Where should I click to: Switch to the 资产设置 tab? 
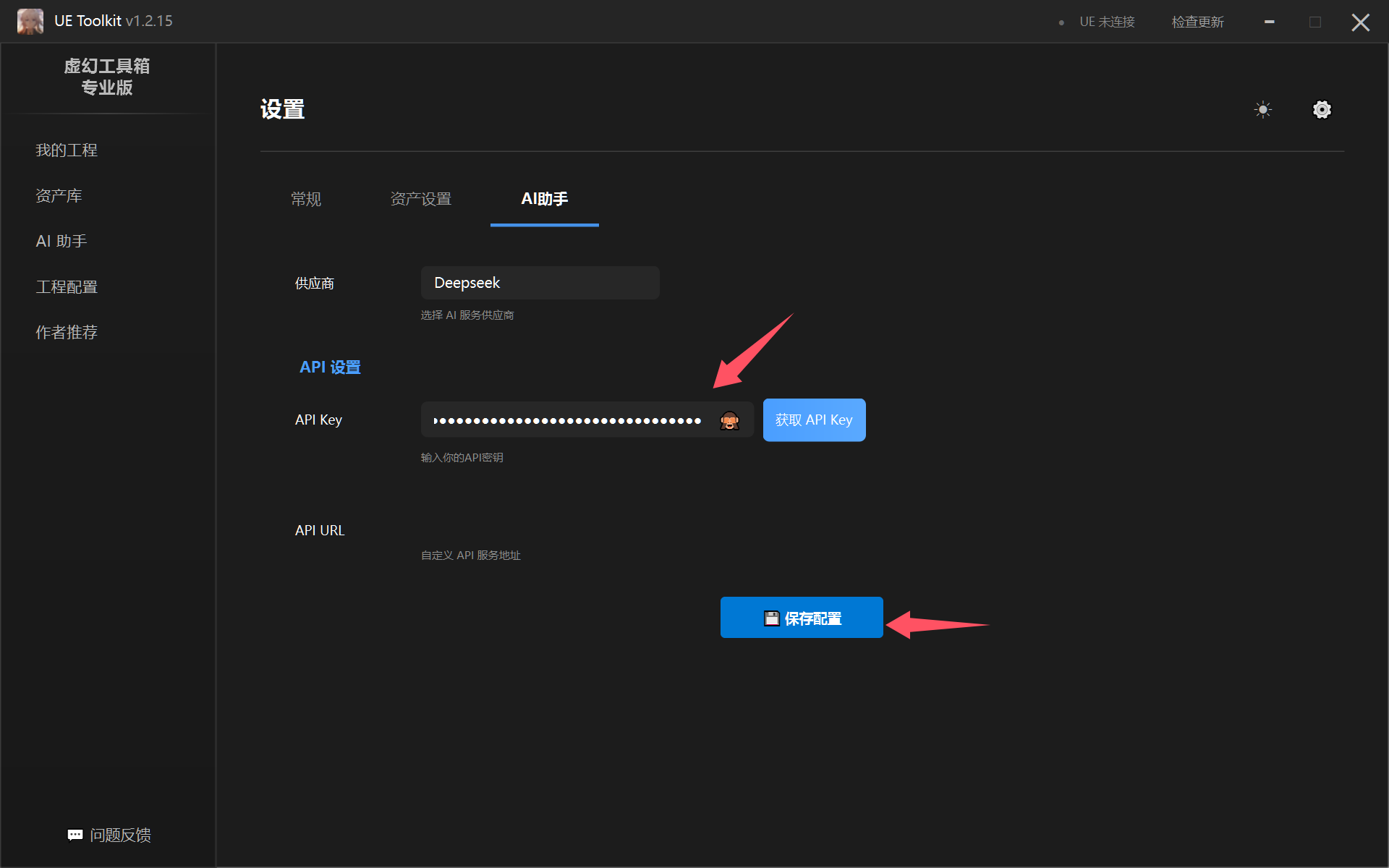421,199
